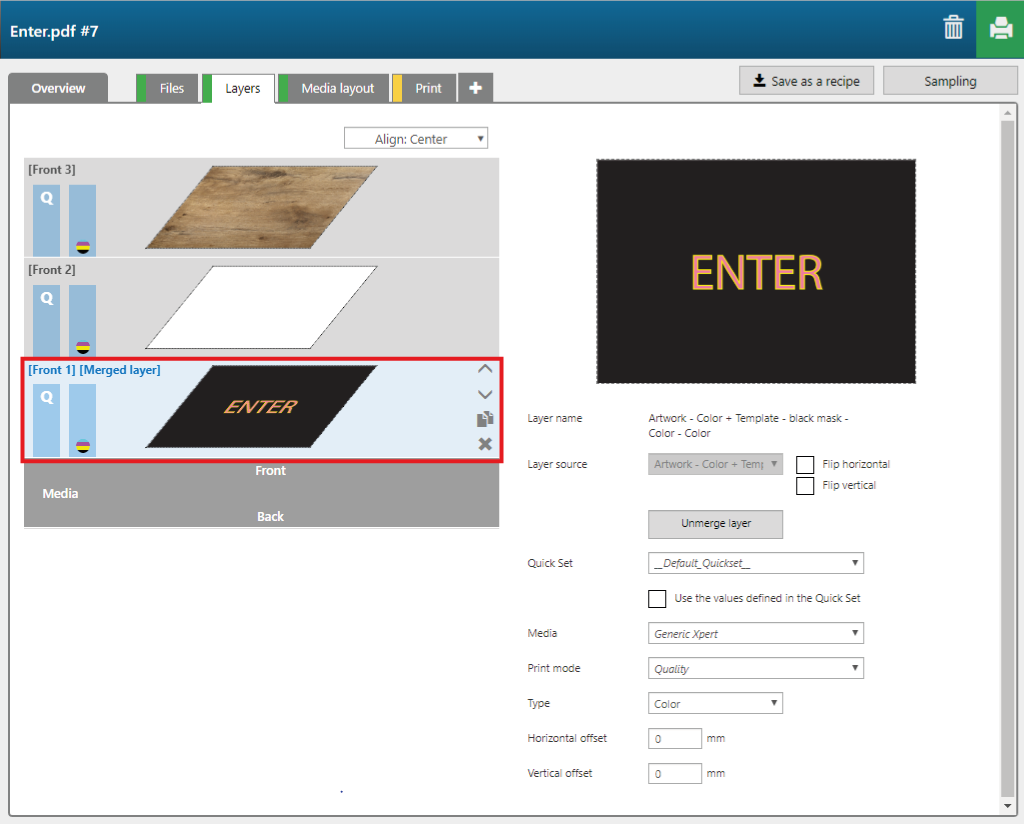This screenshot has height=824, width=1024.
Task: Click the Q icon on Front 3 layer
Action: 46,199
